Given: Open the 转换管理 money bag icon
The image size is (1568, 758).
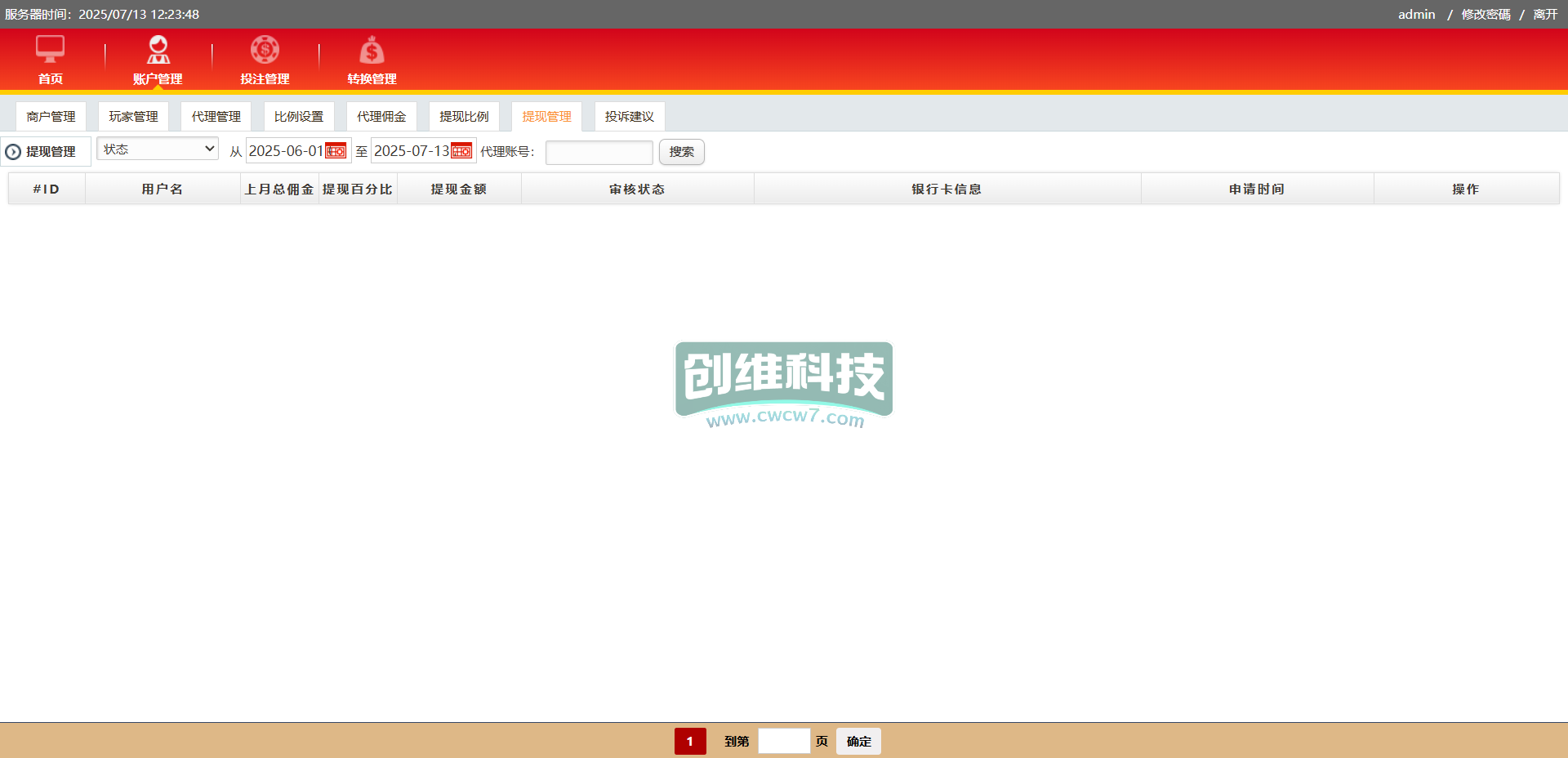Looking at the screenshot, I should 372,50.
